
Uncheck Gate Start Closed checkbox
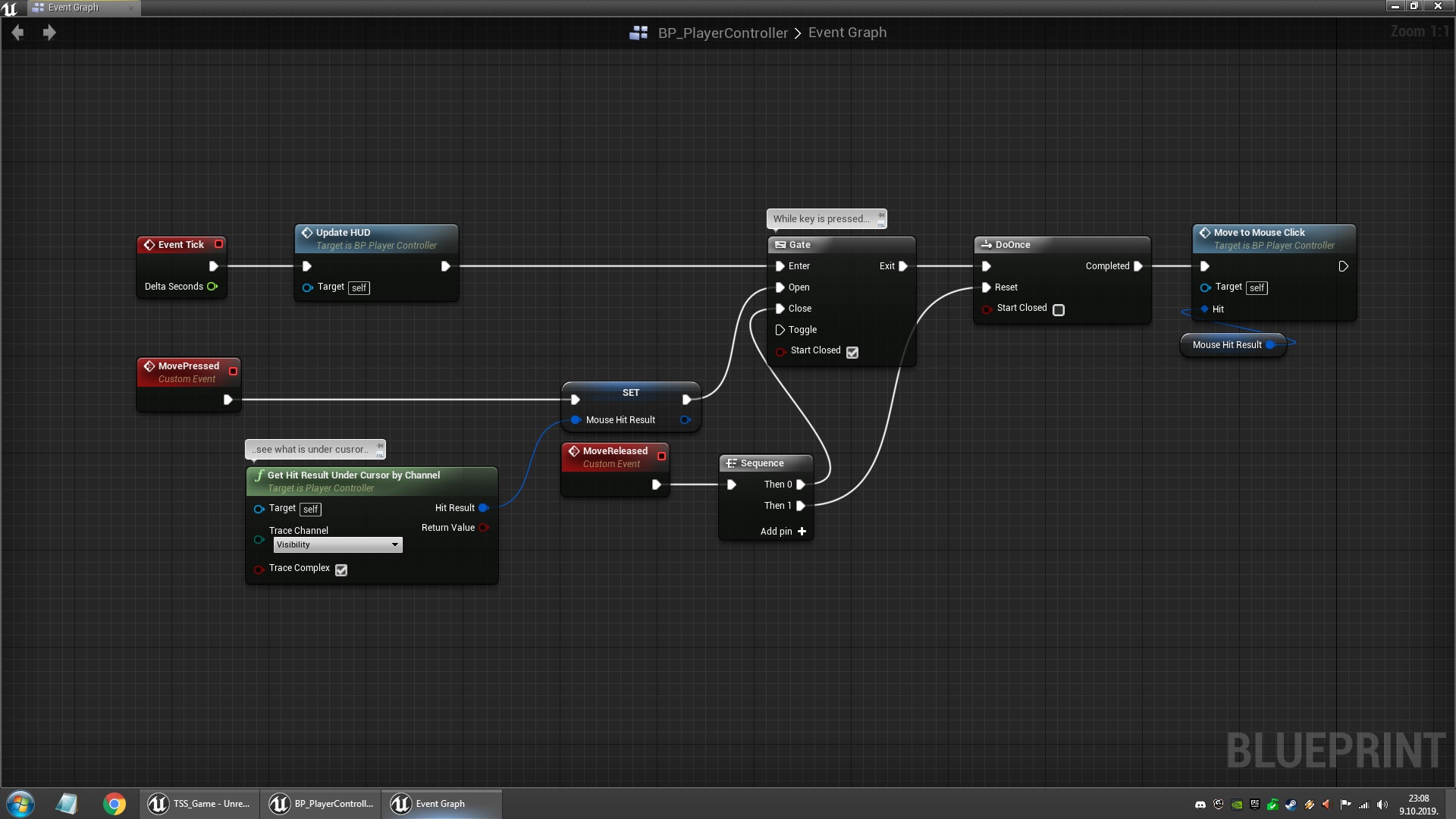[852, 352]
